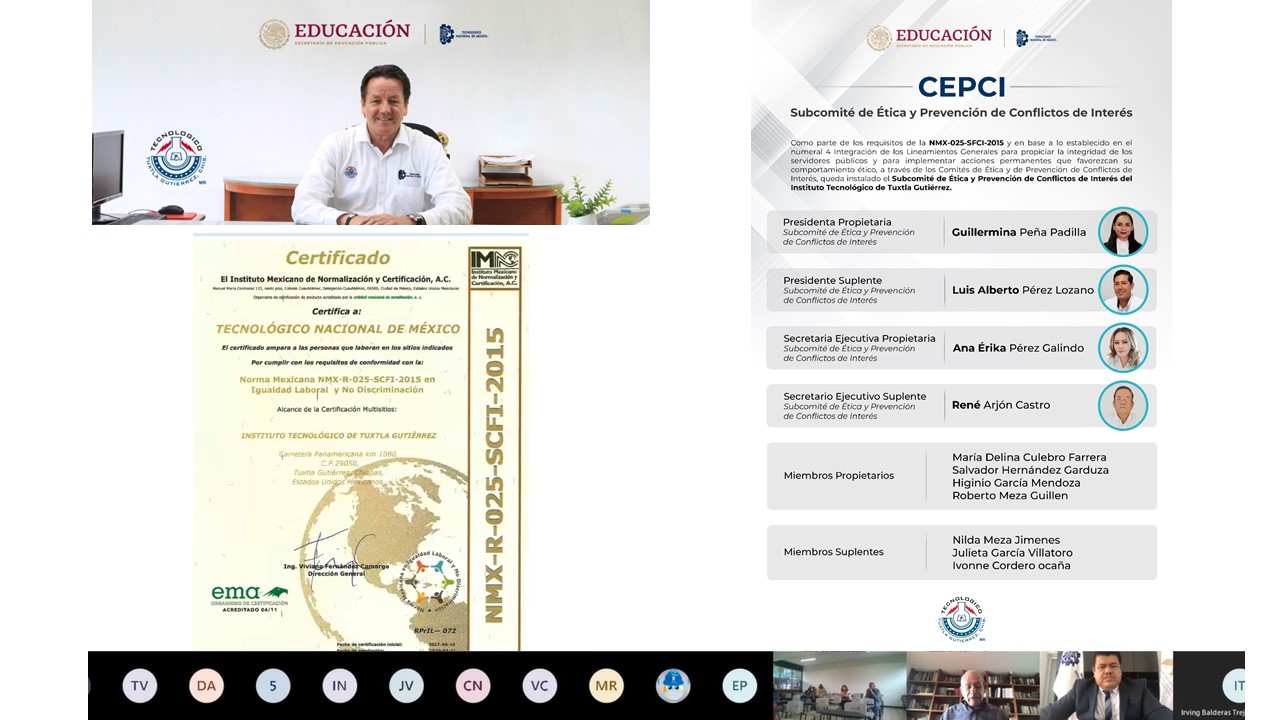
Task: Click the Secretaria Ejecutiva Propietaria label
Action: point(859,339)
